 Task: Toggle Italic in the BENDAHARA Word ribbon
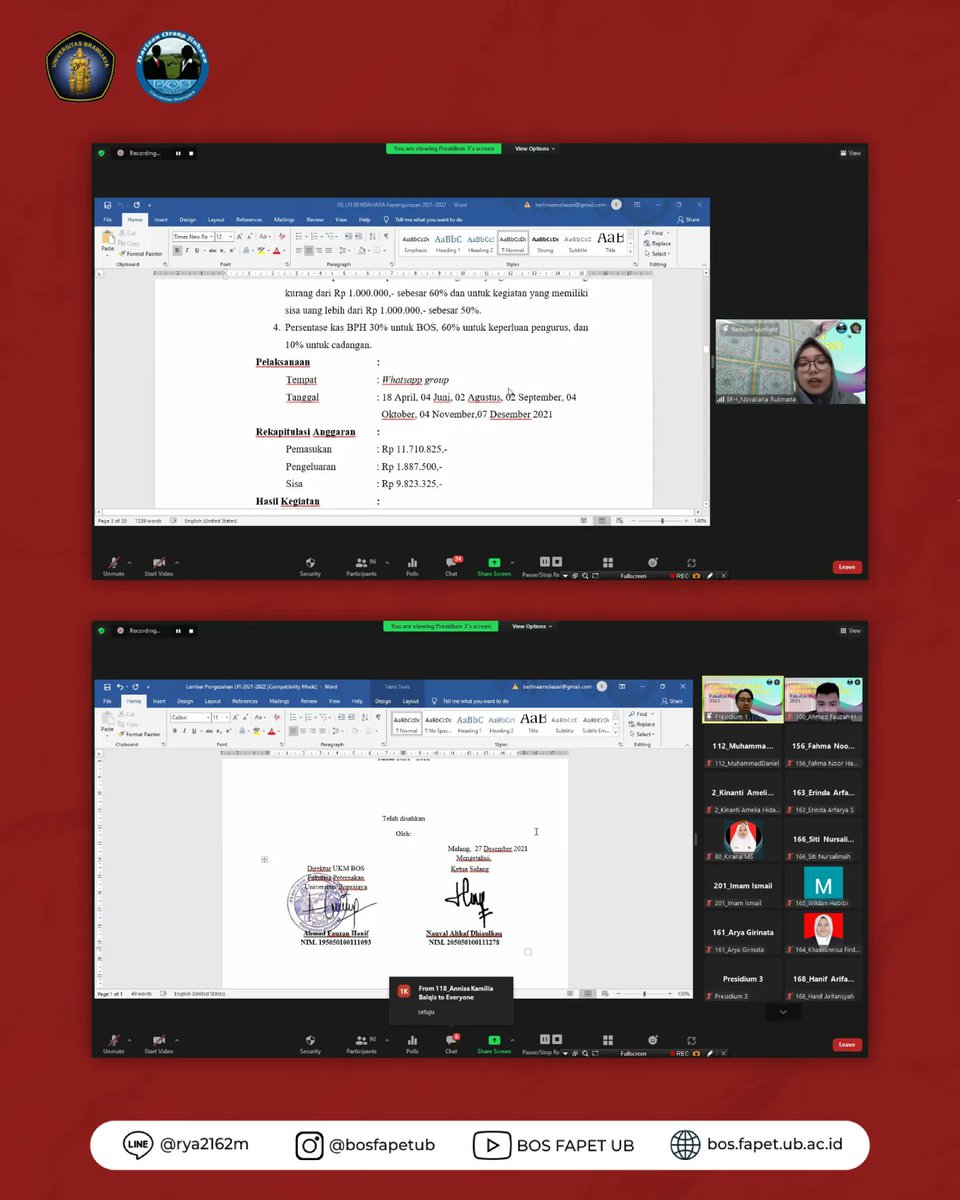tap(186, 250)
